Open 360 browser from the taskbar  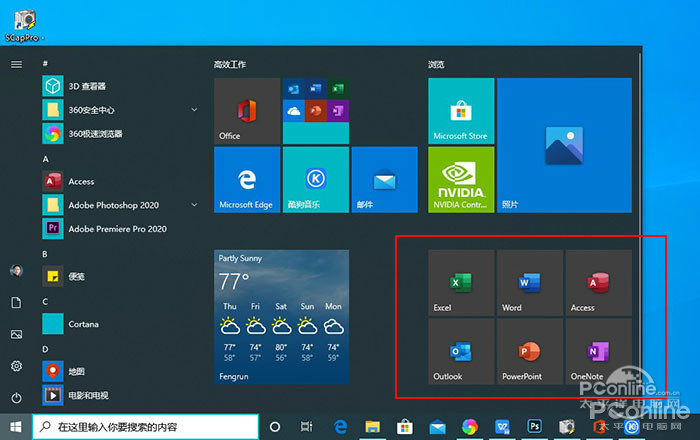point(469,427)
